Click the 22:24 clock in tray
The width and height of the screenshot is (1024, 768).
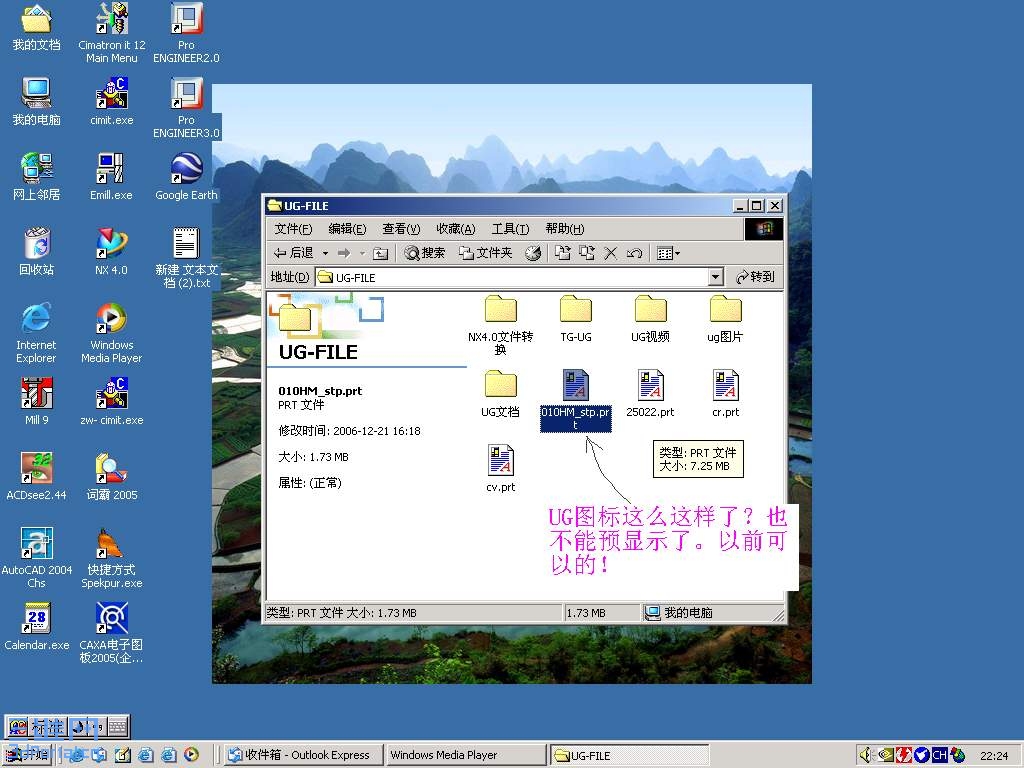tap(994, 756)
